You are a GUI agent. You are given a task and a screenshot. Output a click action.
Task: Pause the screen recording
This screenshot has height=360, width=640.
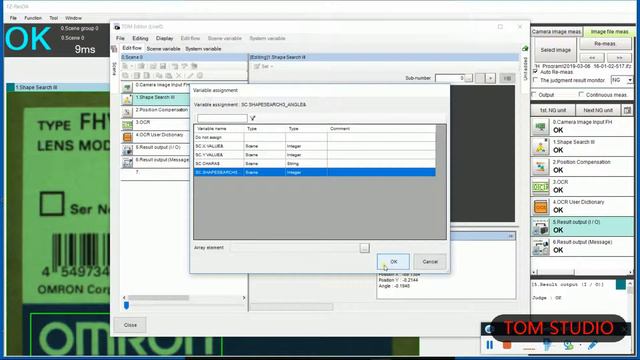point(489,345)
